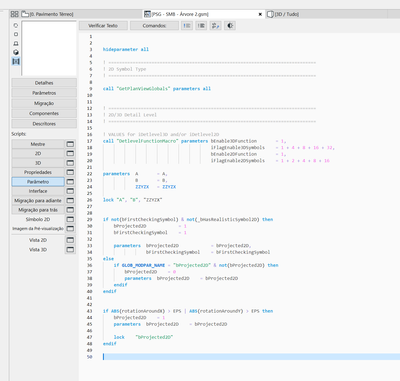Image resolution: width=400 pixels, height=381 pixels.
Task: Select the Interface script
Action: pyautogui.click(x=38, y=191)
